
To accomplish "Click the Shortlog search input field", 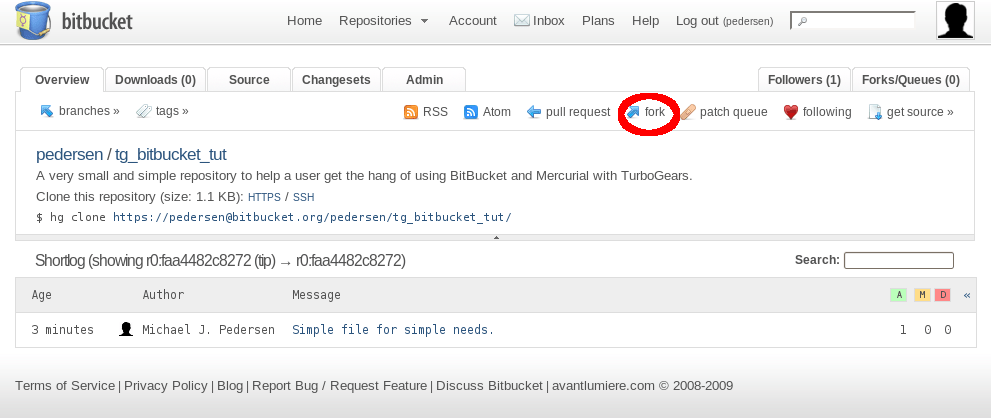I will tap(898, 260).
